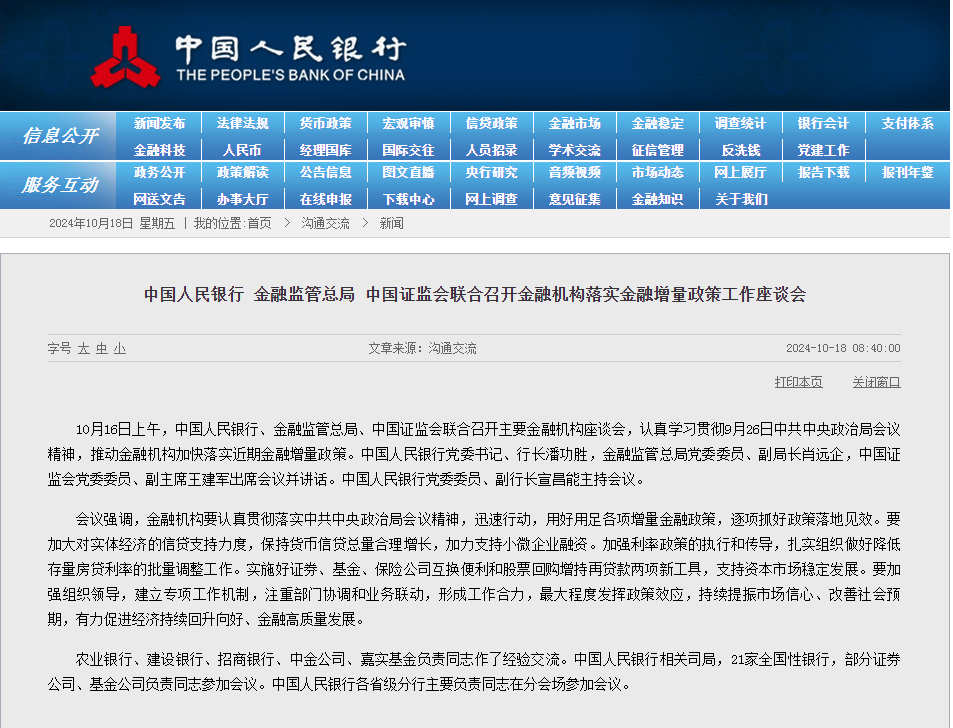Open 宏观审慎 navigation link
953x728 pixels.
pyautogui.click(x=408, y=123)
